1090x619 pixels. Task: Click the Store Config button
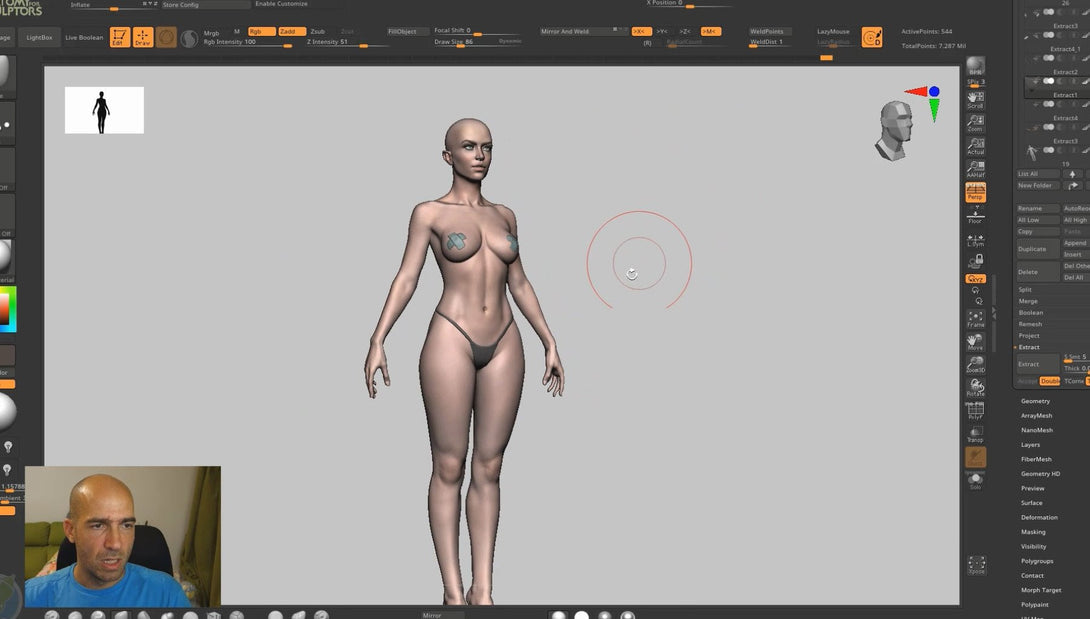click(206, 5)
